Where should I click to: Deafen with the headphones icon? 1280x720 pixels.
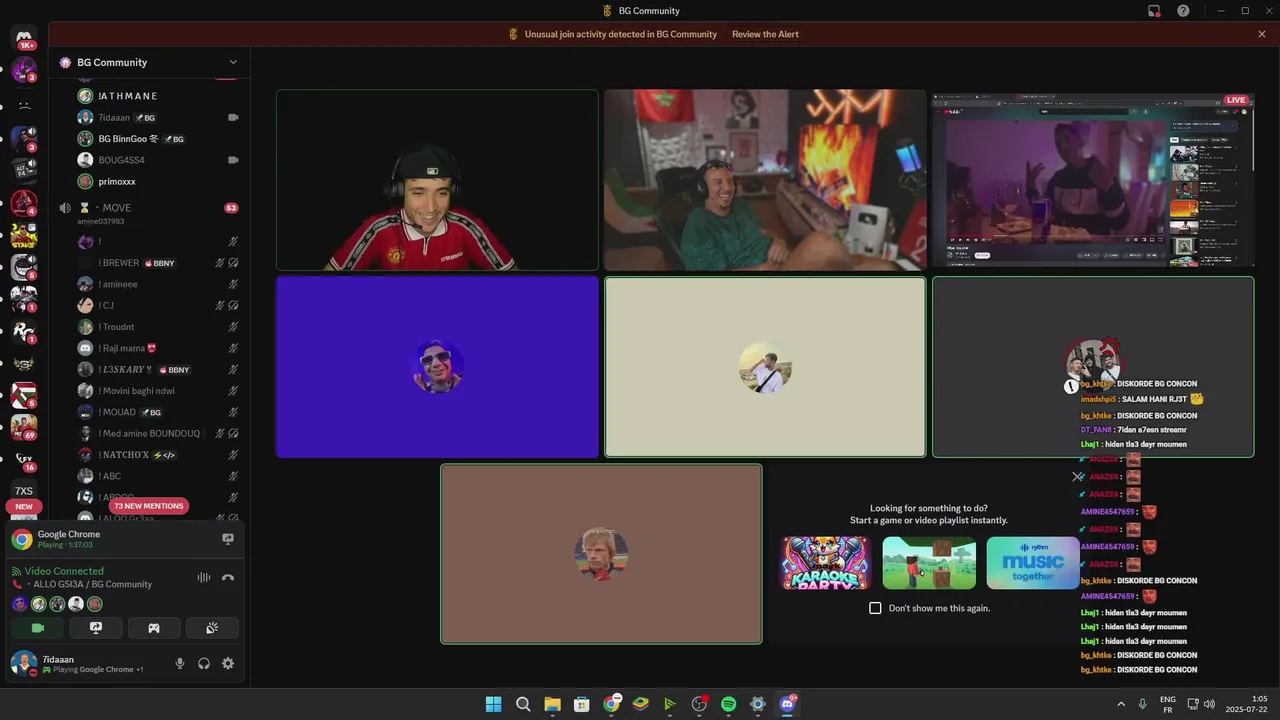click(x=204, y=663)
